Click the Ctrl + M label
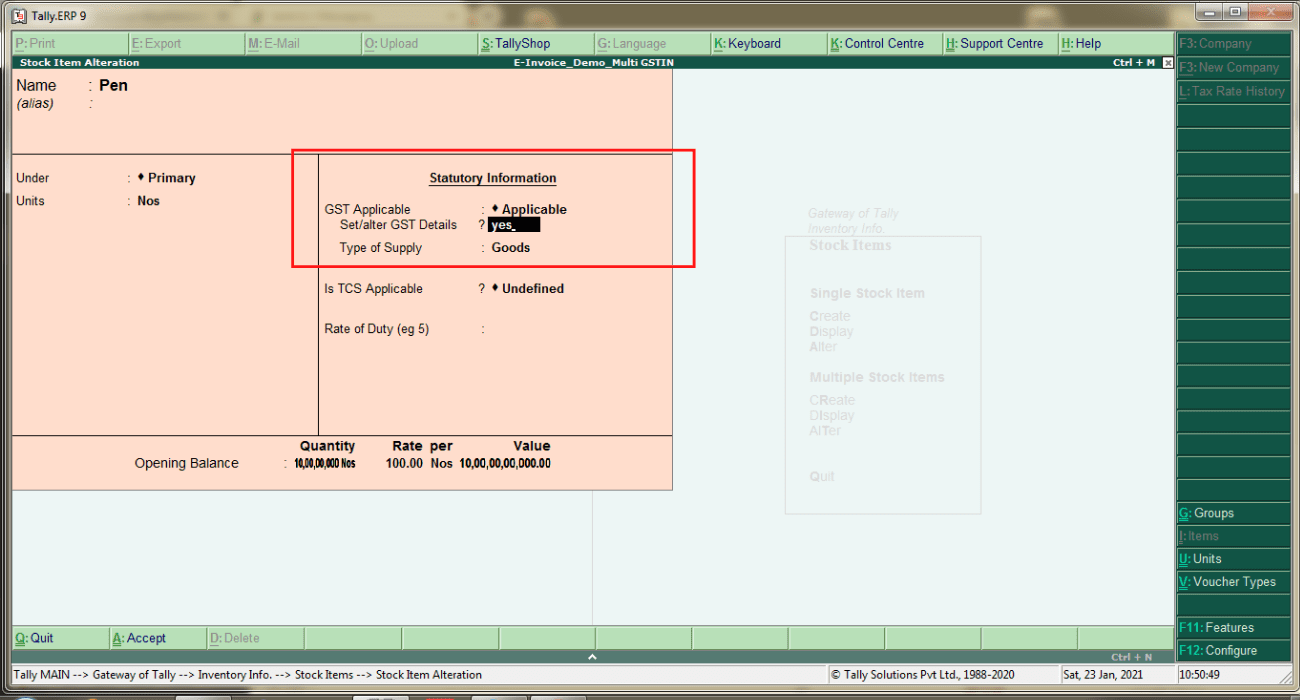 tap(1134, 63)
